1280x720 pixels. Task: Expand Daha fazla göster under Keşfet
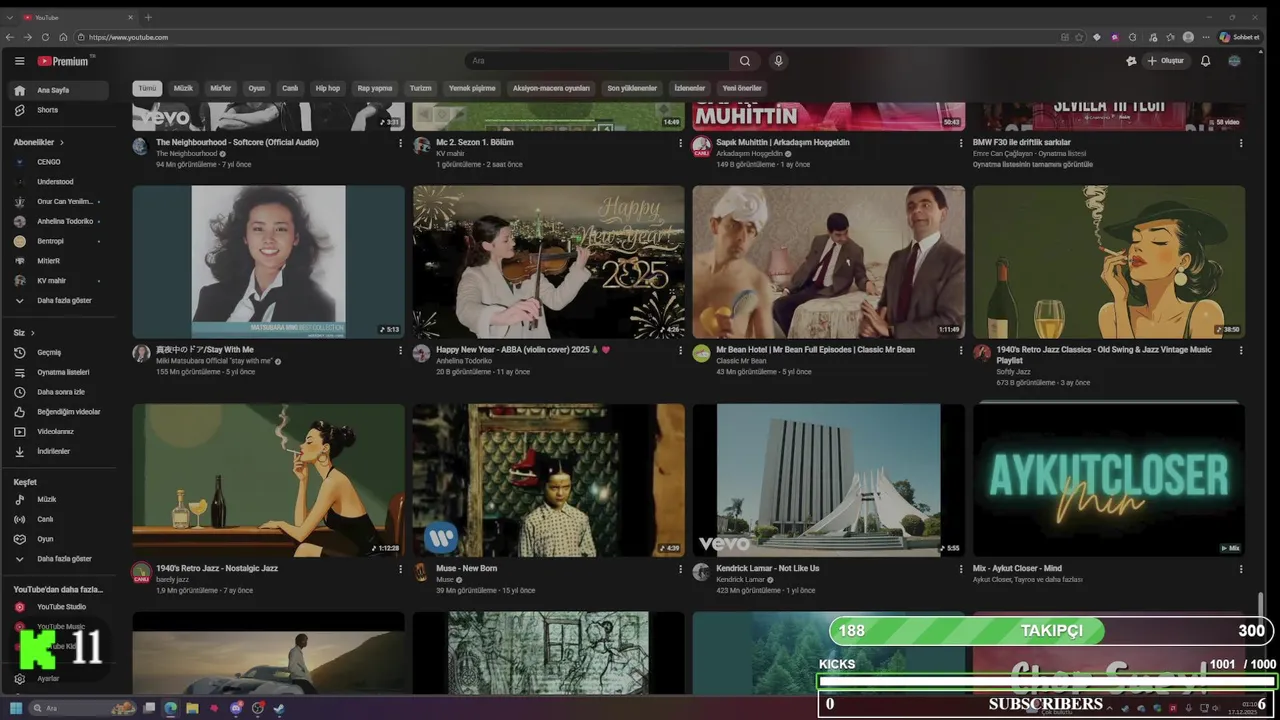(60, 559)
